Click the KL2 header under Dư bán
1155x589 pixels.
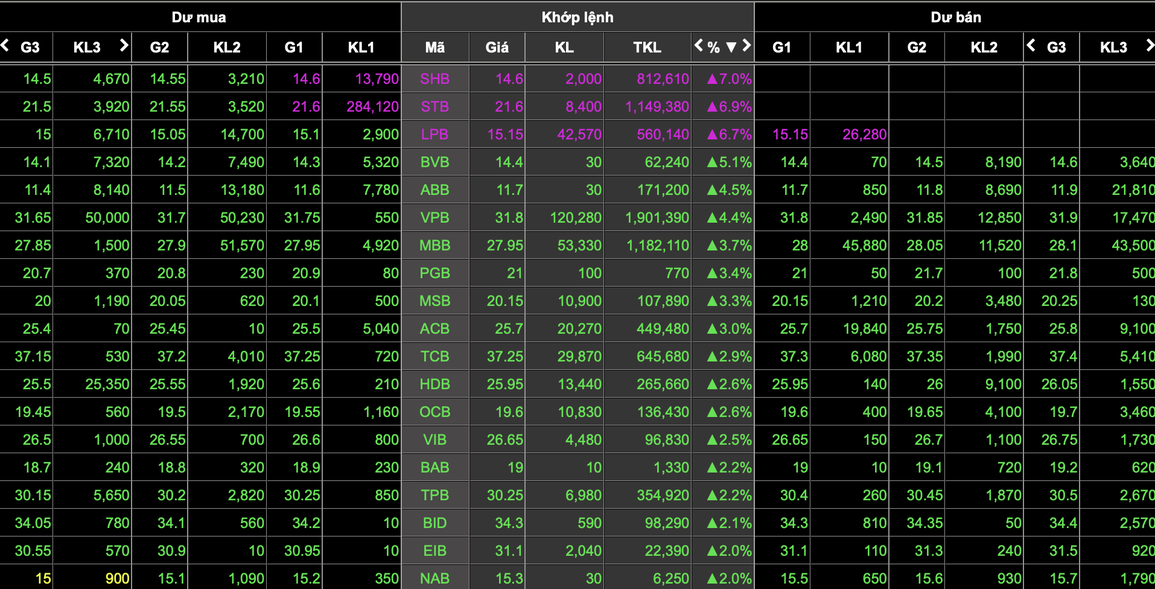[x=983, y=47]
